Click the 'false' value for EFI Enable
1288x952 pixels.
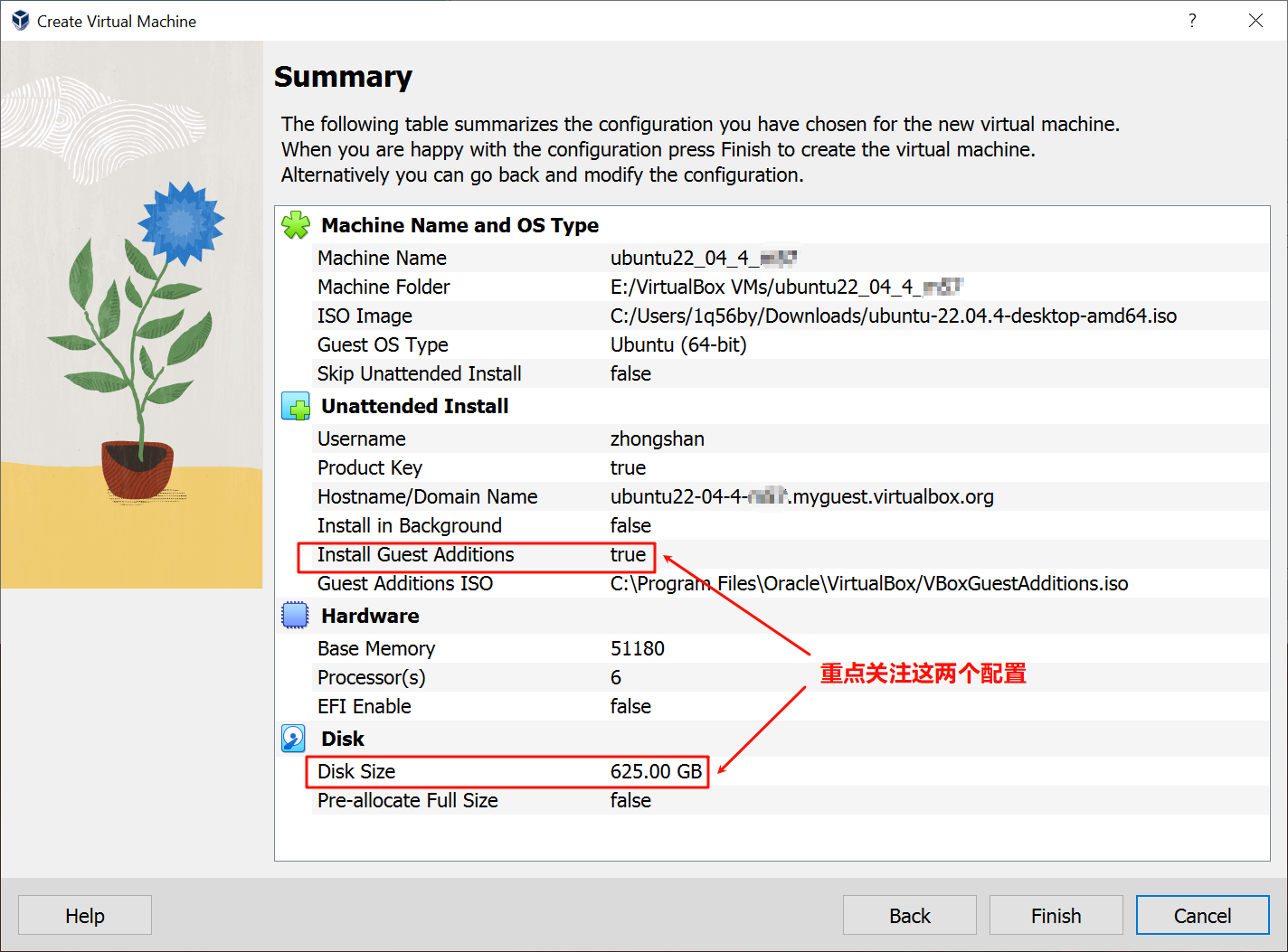631,706
